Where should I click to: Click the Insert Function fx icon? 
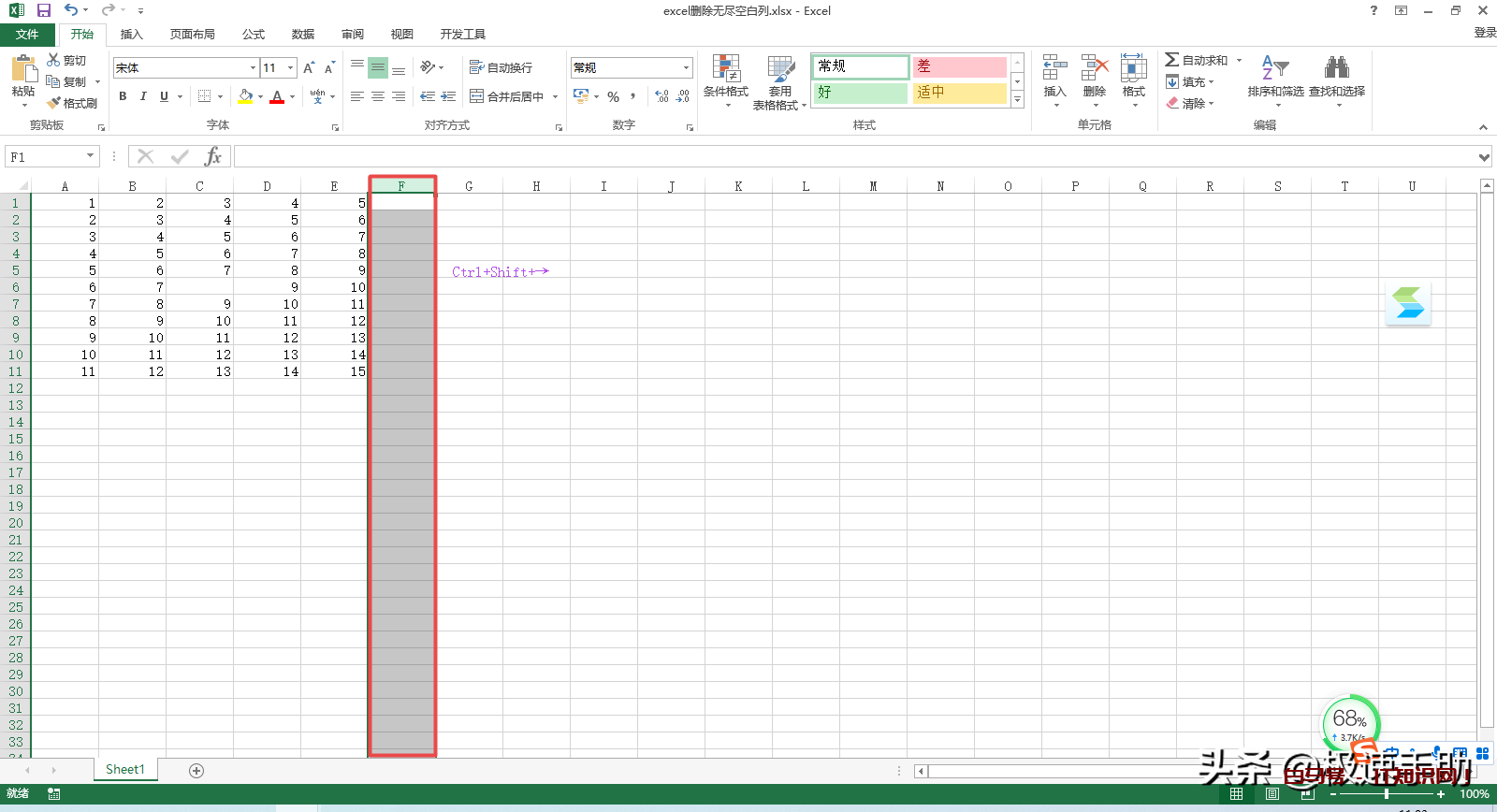coord(213,156)
